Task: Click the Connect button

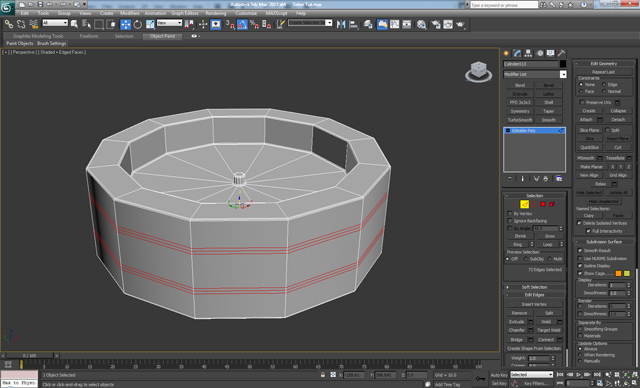Action: click(x=546, y=339)
